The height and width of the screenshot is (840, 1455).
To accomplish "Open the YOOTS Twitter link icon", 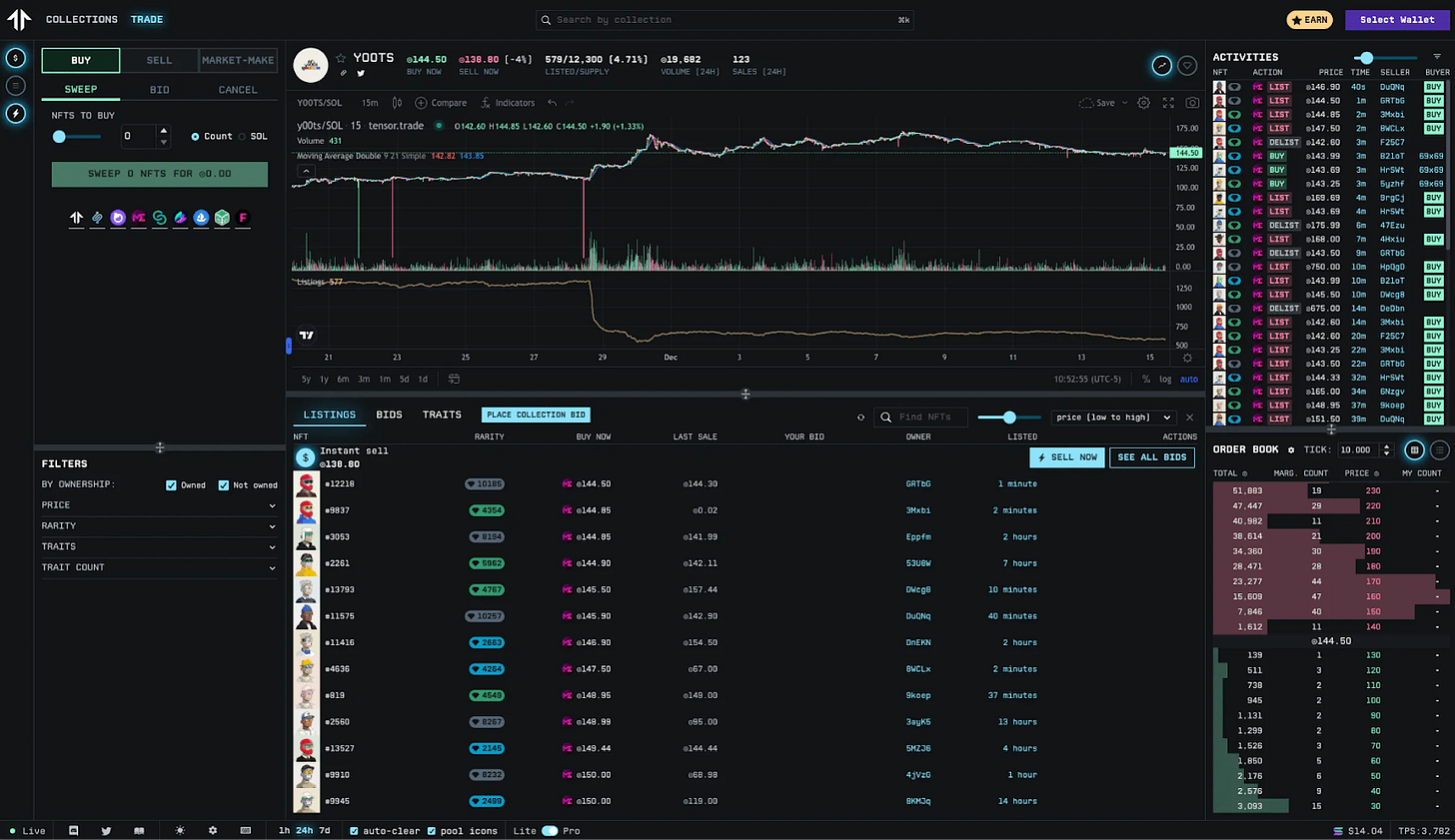I will pyautogui.click(x=361, y=73).
